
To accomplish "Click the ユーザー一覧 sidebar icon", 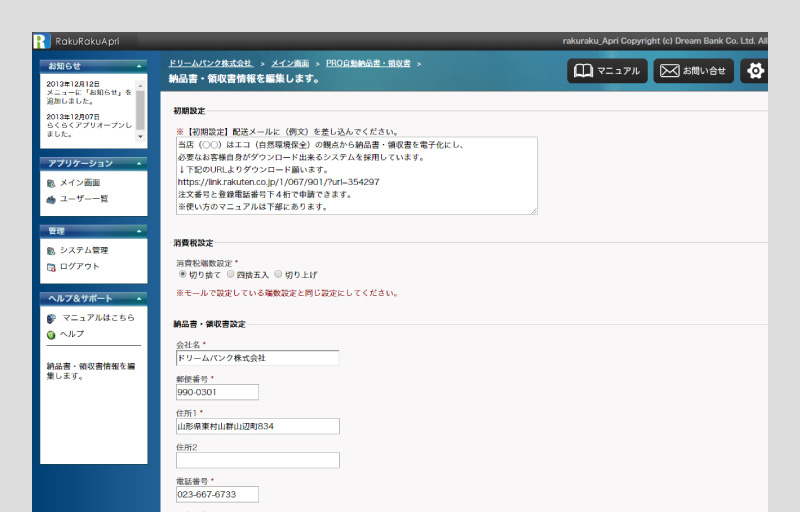I will 51,199.
